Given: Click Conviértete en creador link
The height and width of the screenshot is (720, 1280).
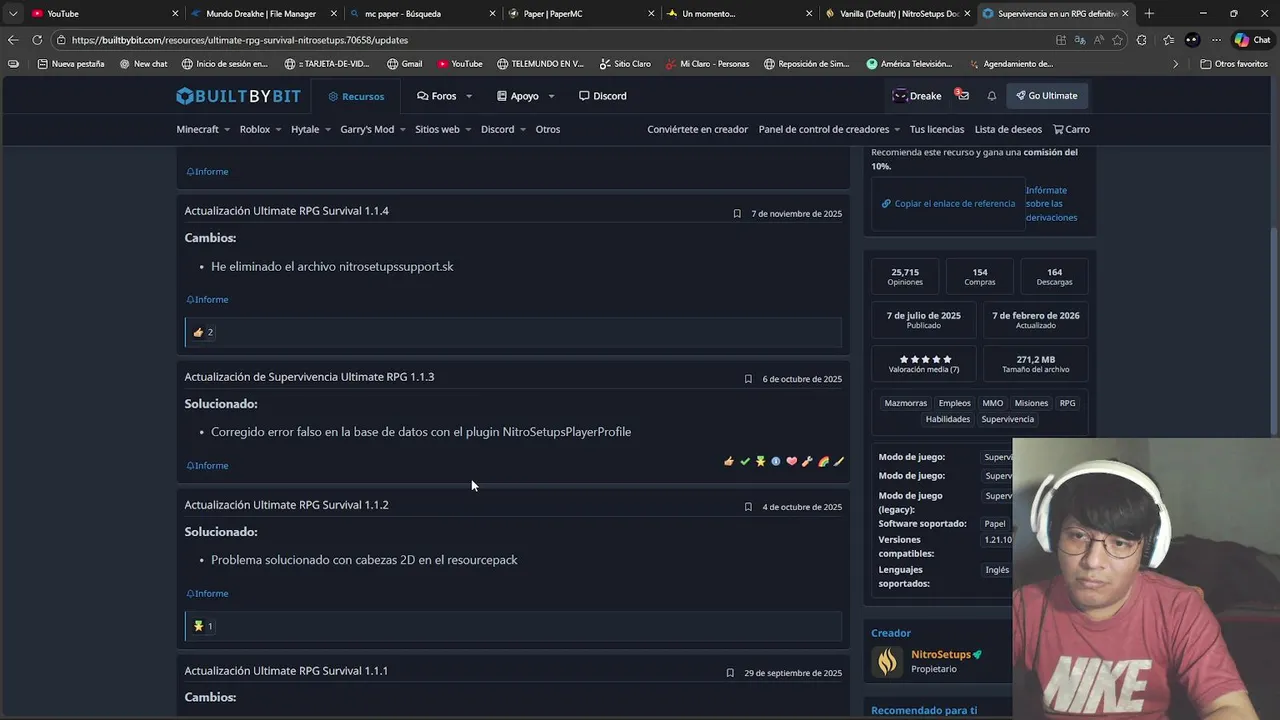Looking at the screenshot, I should (697, 129).
